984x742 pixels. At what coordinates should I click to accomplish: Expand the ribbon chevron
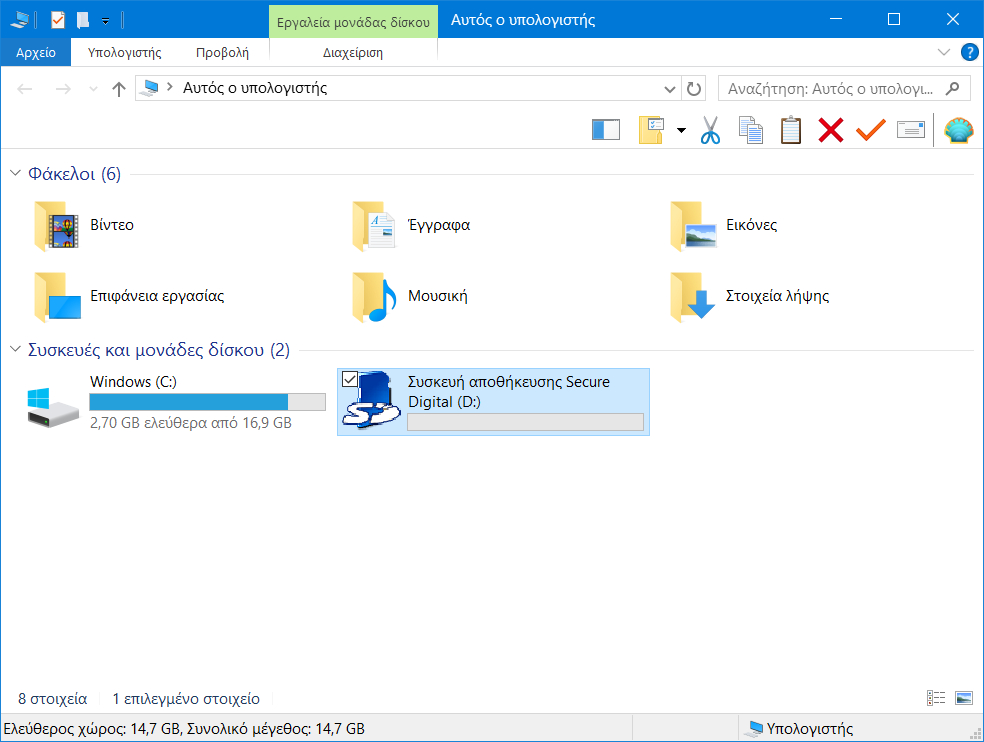943,52
